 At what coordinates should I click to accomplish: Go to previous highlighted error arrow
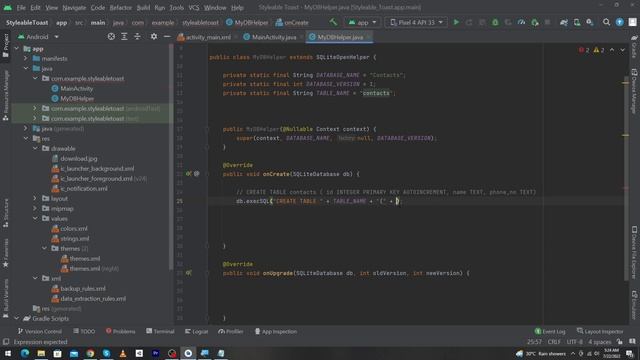pos(612,50)
